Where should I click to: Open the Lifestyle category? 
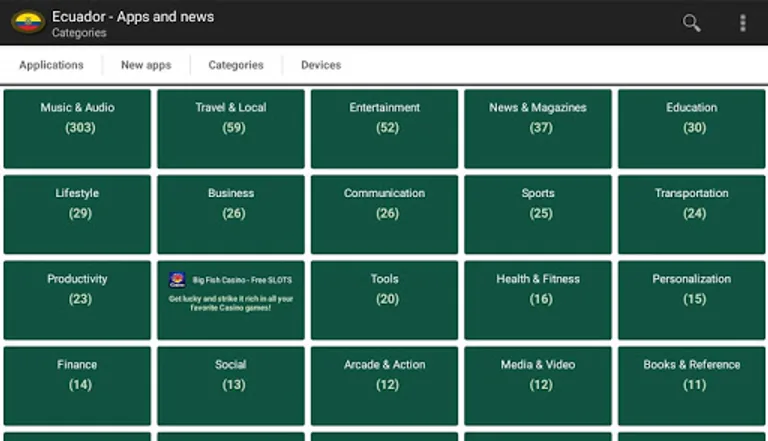(x=77, y=214)
